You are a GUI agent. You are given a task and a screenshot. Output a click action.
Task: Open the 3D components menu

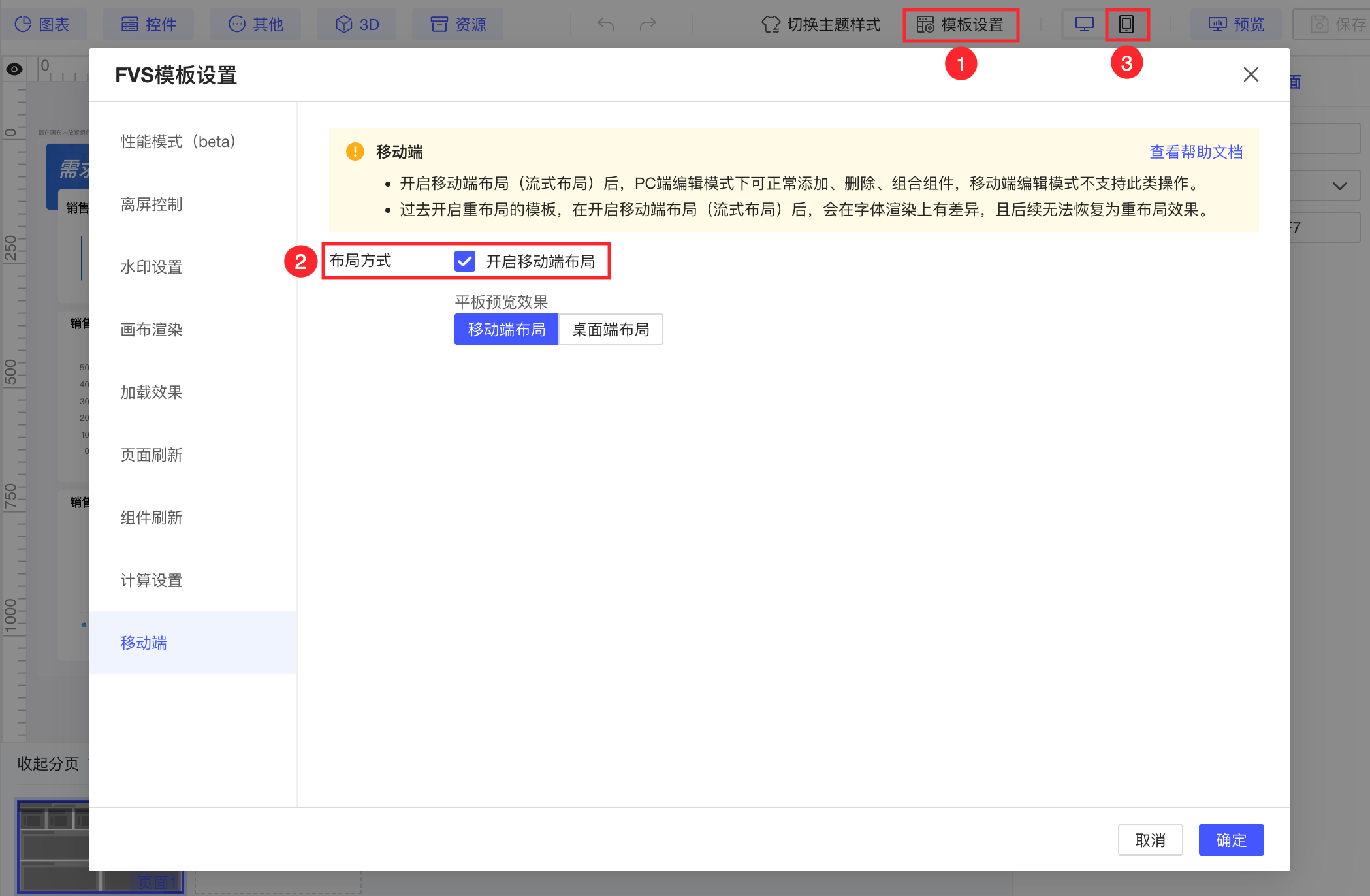[357, 24]
